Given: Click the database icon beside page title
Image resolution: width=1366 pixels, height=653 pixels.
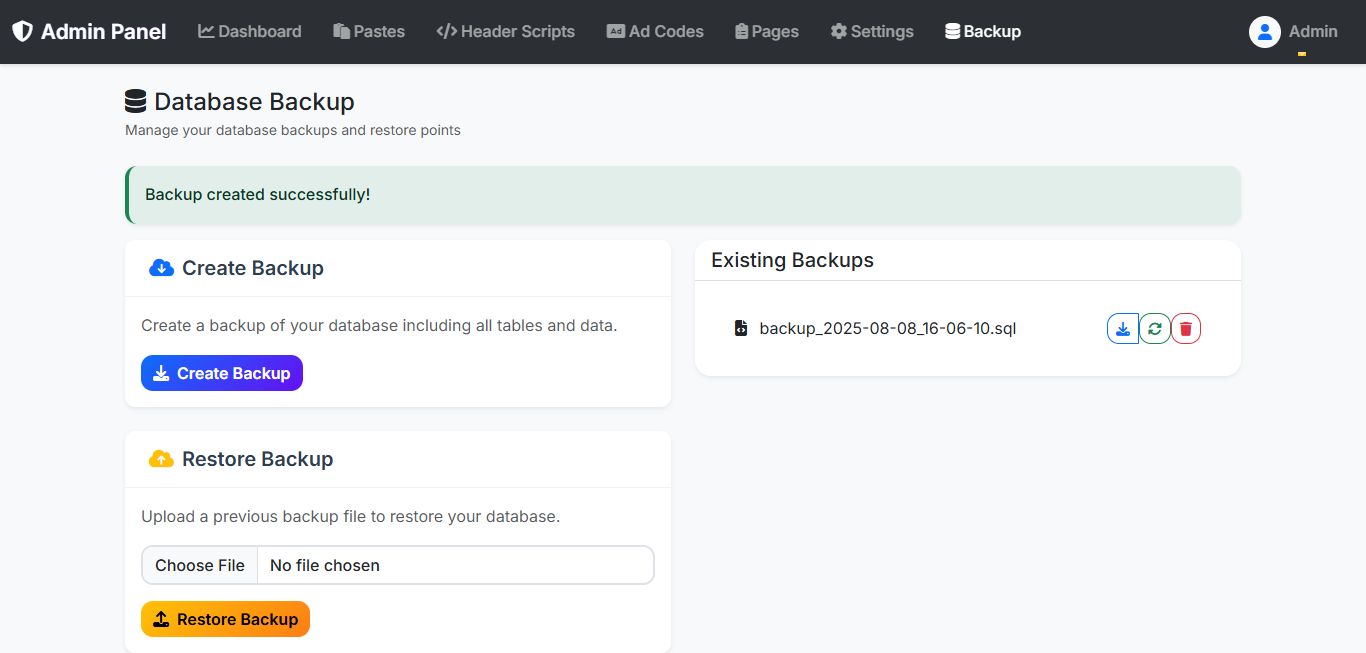Looking at the screenshot, I should click(x=135, y=102).
